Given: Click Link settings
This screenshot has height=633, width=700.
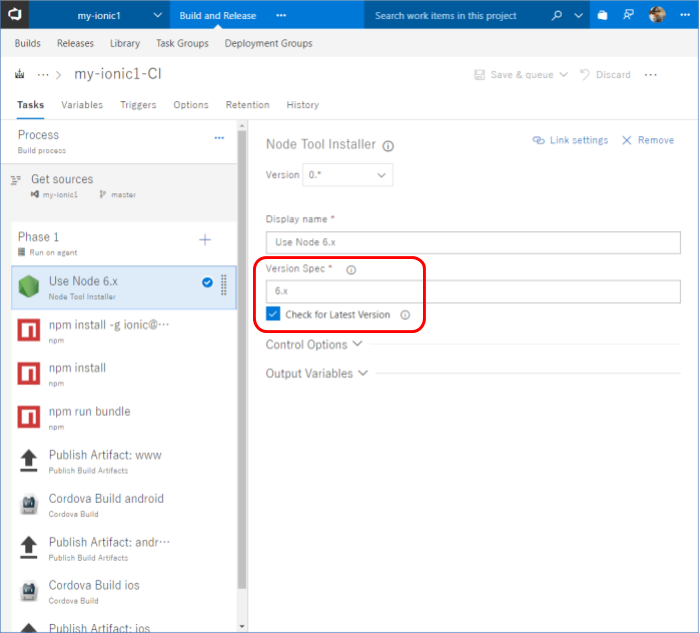Looking at the screenshot, I should (x=571, y=140).
